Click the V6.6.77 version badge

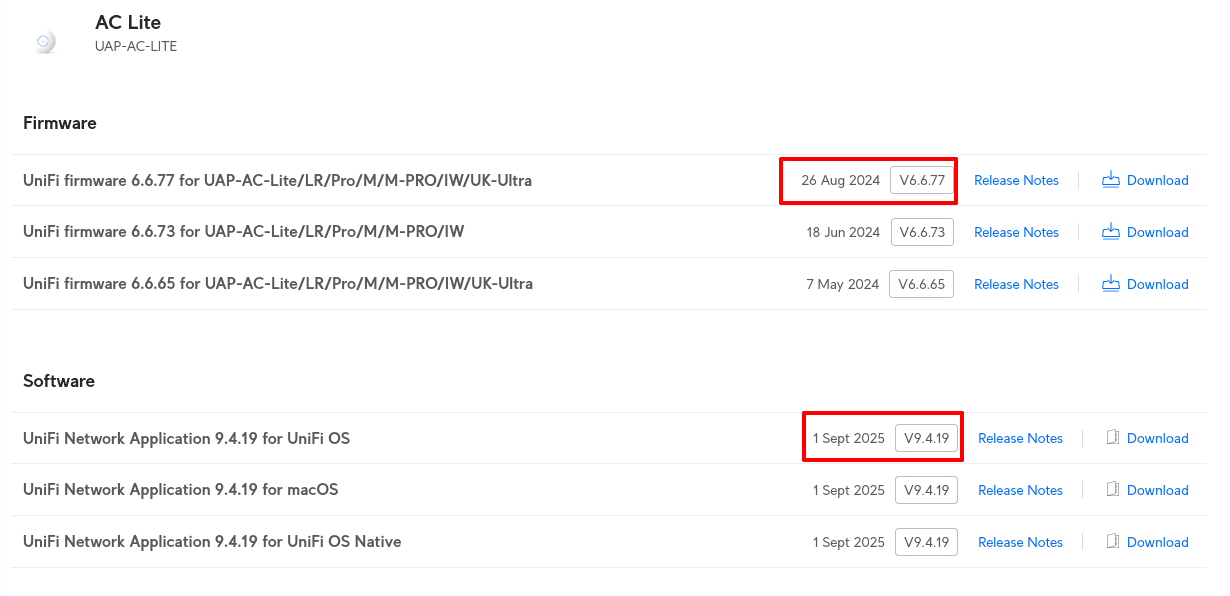tap(922, 180)
